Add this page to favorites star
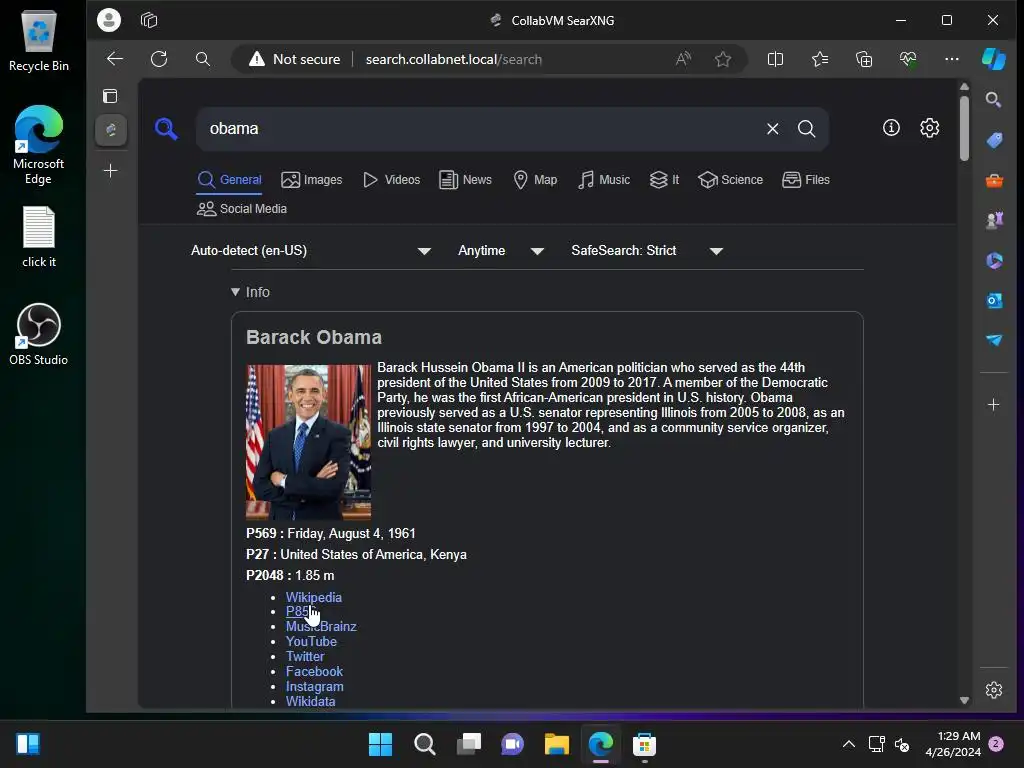The image size is (1024, 768). point(722,59)
